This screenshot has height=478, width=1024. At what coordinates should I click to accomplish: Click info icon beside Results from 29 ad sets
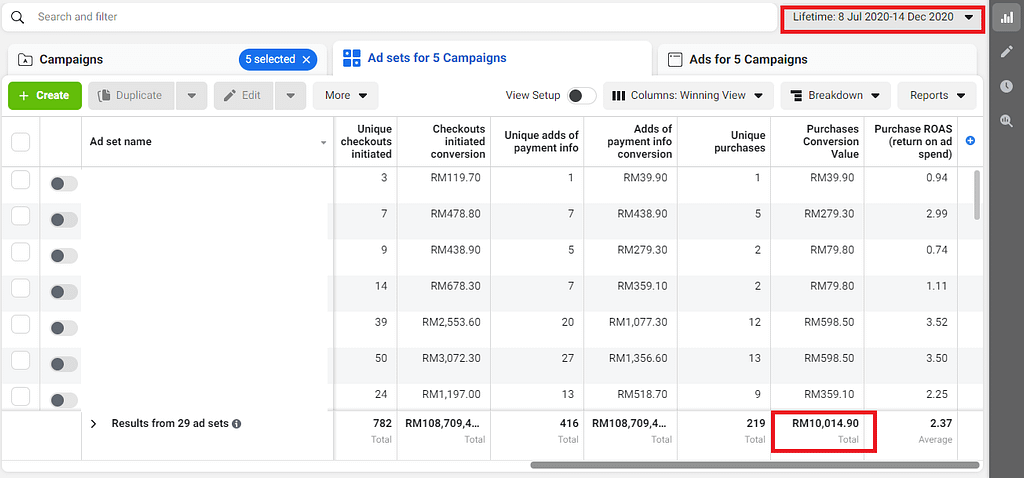[237, 424]
